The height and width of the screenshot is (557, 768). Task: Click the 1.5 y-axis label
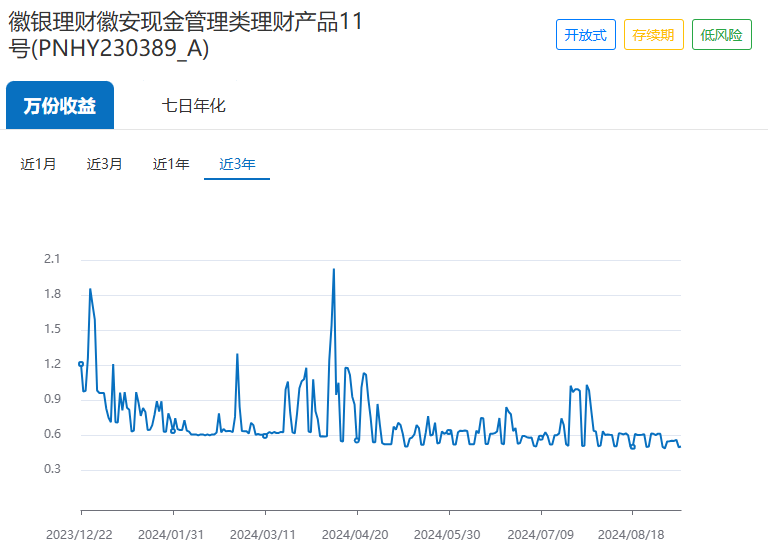pos(52,329)
